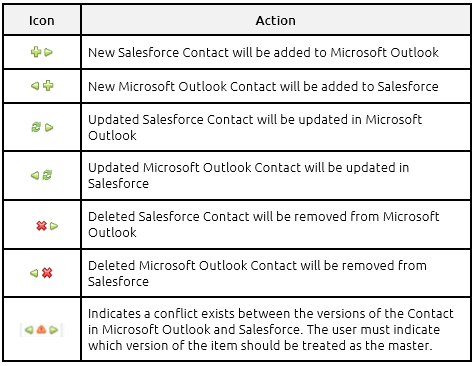Click red X for removal from Outlook
Screen dimensions: 475x366
41,226
